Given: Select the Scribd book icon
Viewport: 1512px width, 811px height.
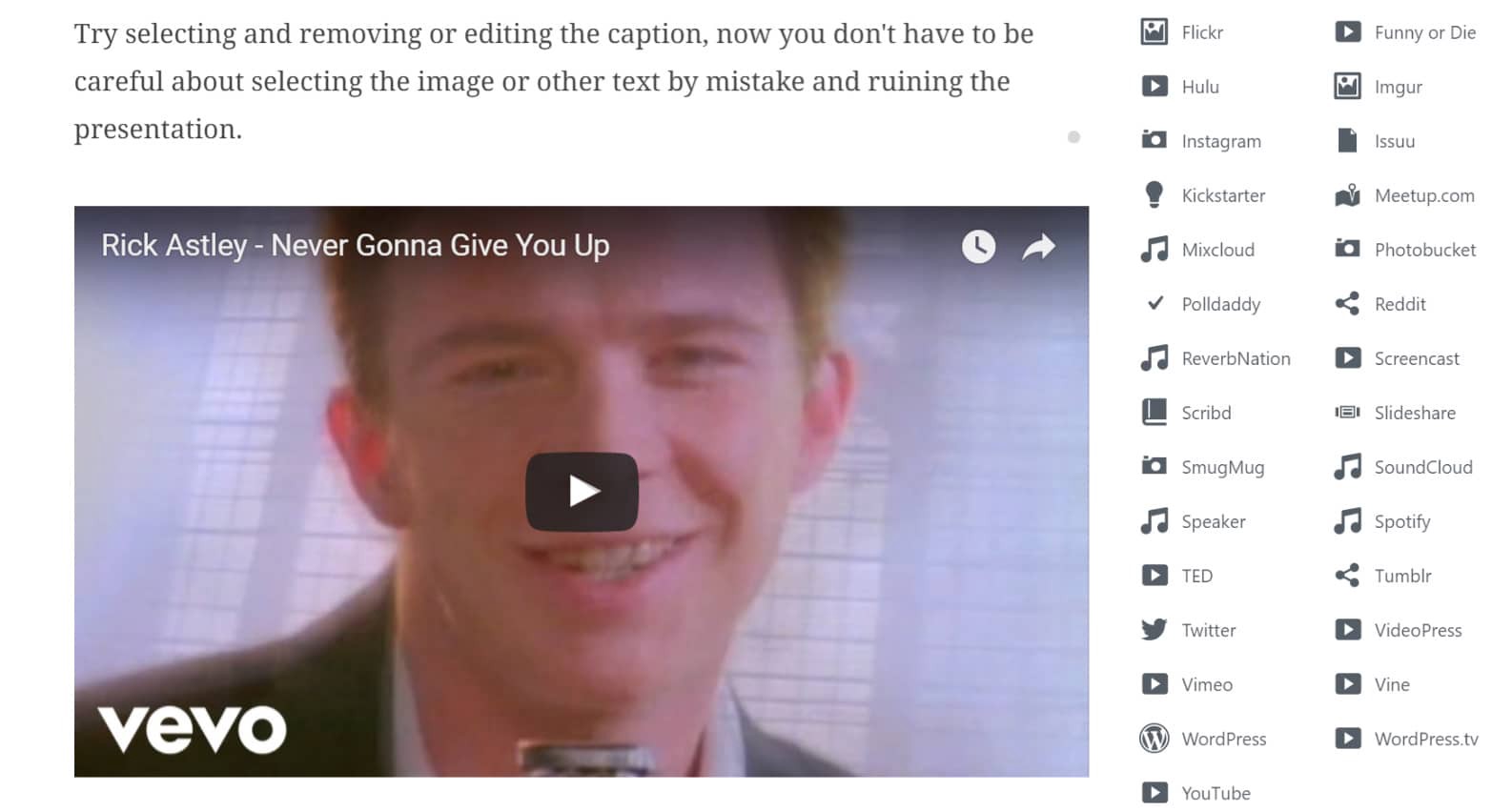Looking at the screenshot, I should coord(1154,412).
